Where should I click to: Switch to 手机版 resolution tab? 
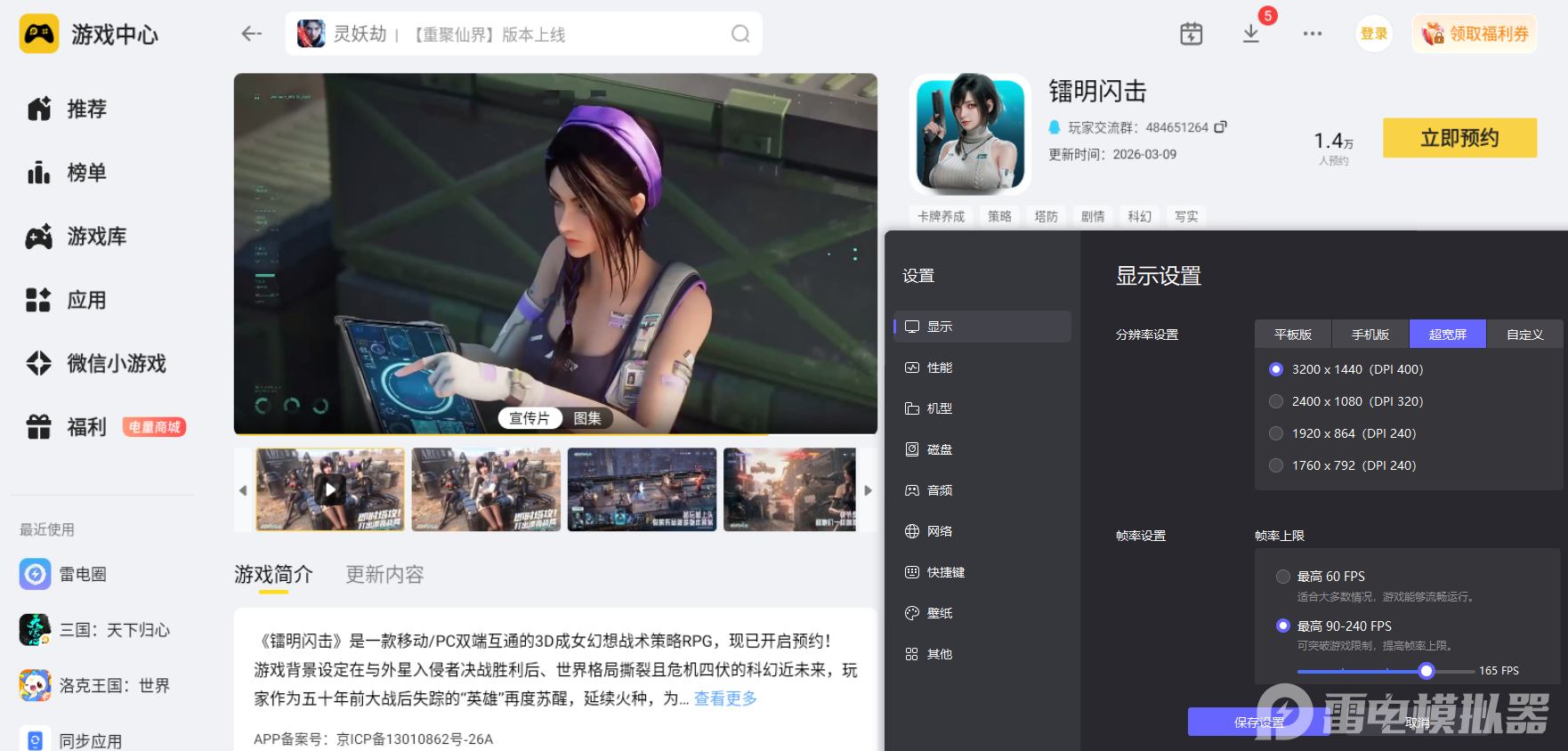point(1370,334)
